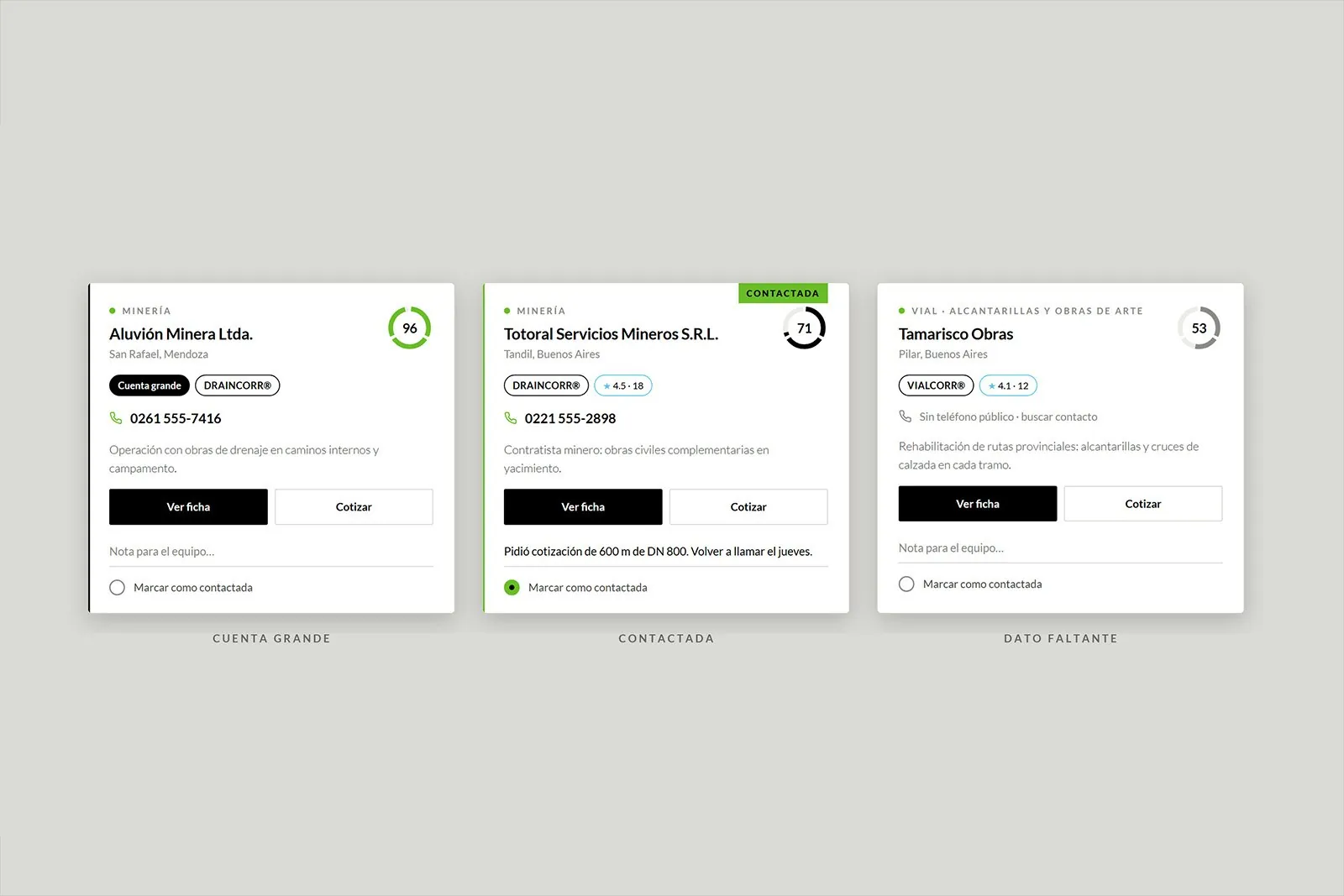This screenshot has height=896, width=1344.
Task: Click the CUENTA GRANDE caption below first card
Action: (271, 638)
